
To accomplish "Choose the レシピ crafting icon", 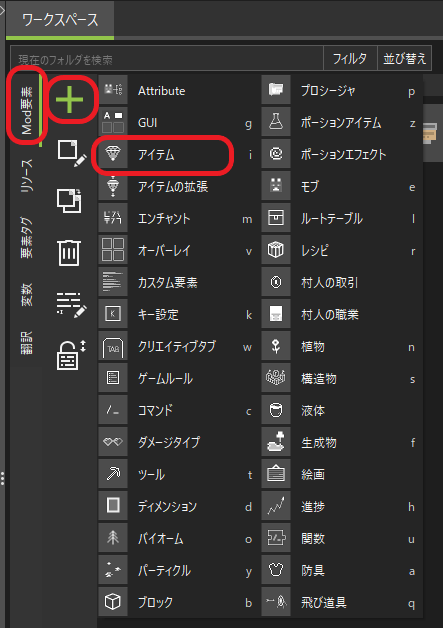I will click(x=276, y=250).
